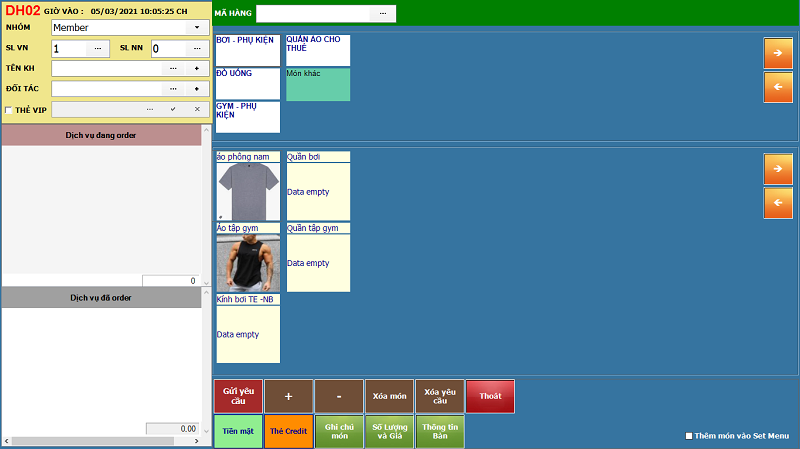800x449 pixels.
Task: Enable Thêm món vào Set Menu checkbox
Action: pyautogui.click(x=689, y=436)
